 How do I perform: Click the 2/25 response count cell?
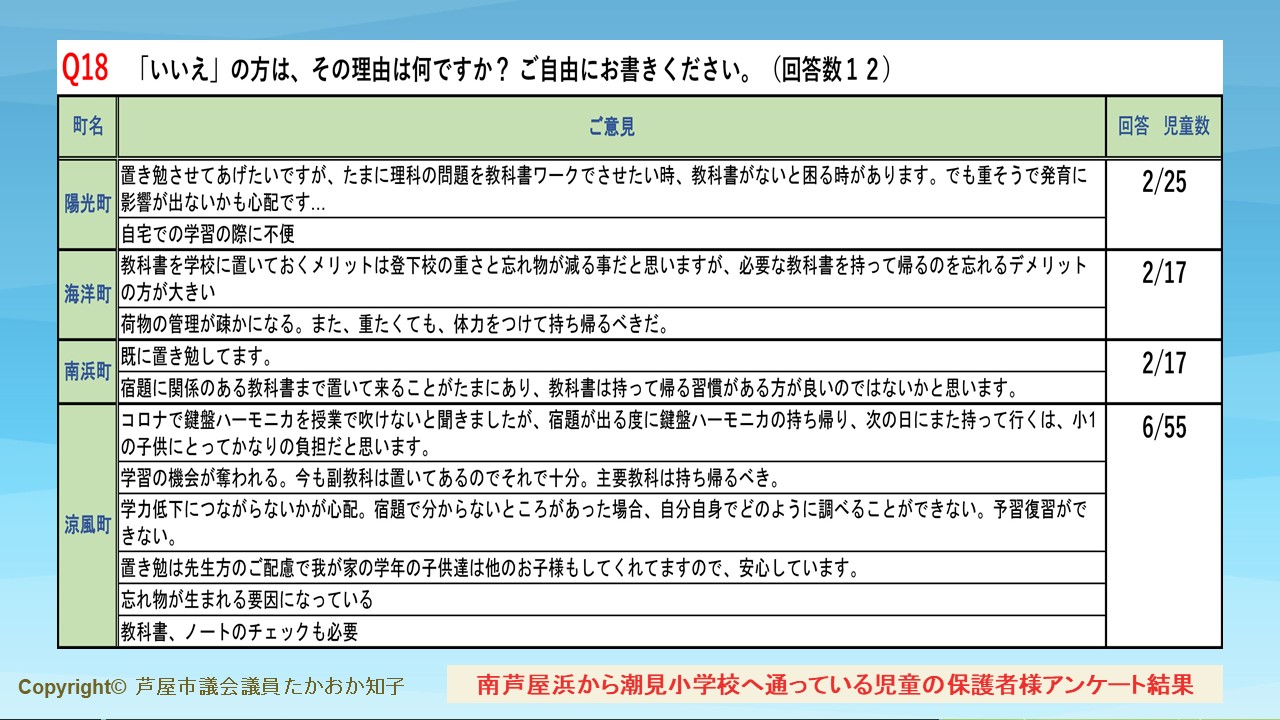click(1164, 204)
